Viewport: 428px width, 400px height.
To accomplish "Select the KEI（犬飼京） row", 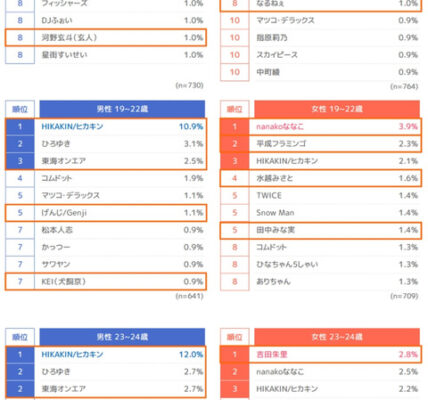I will point(106,282).
